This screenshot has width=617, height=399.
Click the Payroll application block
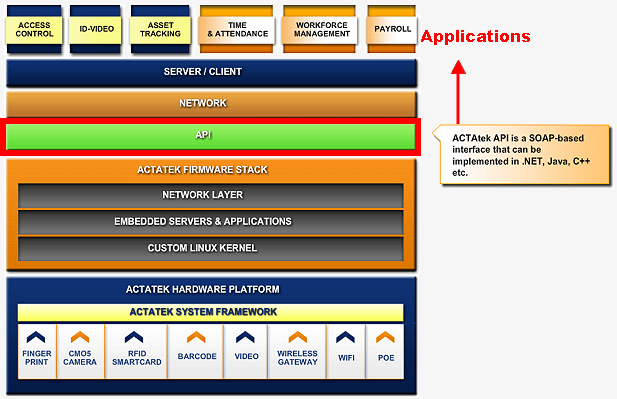(x=392, y=30)
